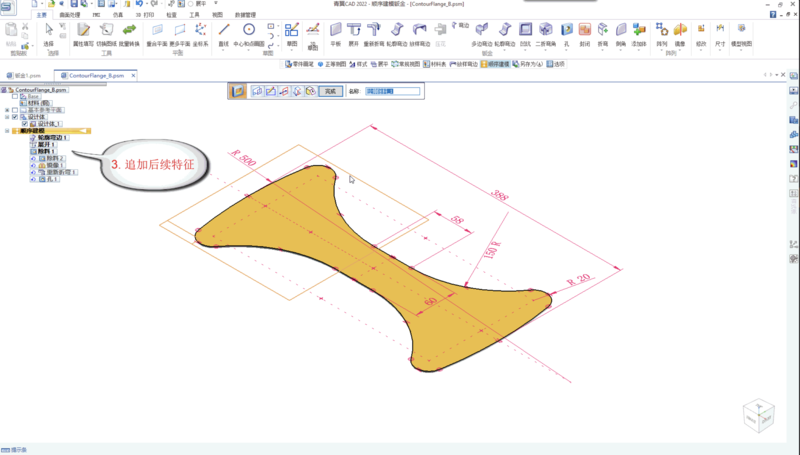
Task: Click the 完成 finish button
Action: [329, 91]
